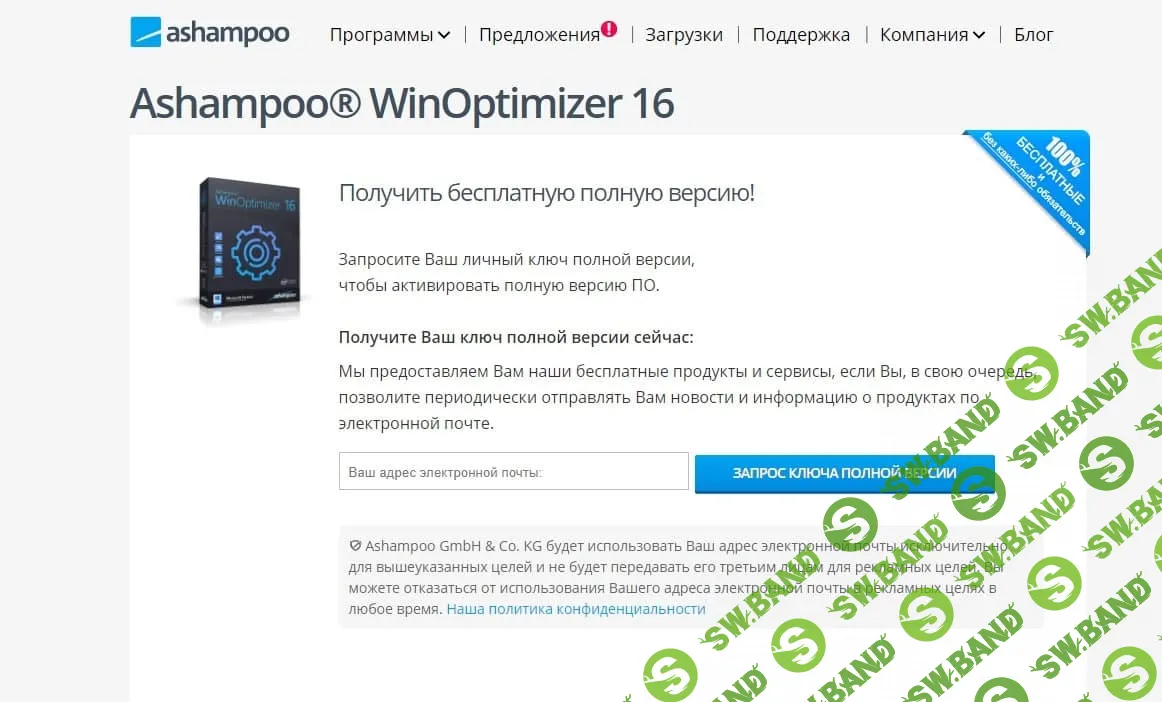Go to the Загрузки page
This screenshot has width=1162, height=702.
[684, 35]
